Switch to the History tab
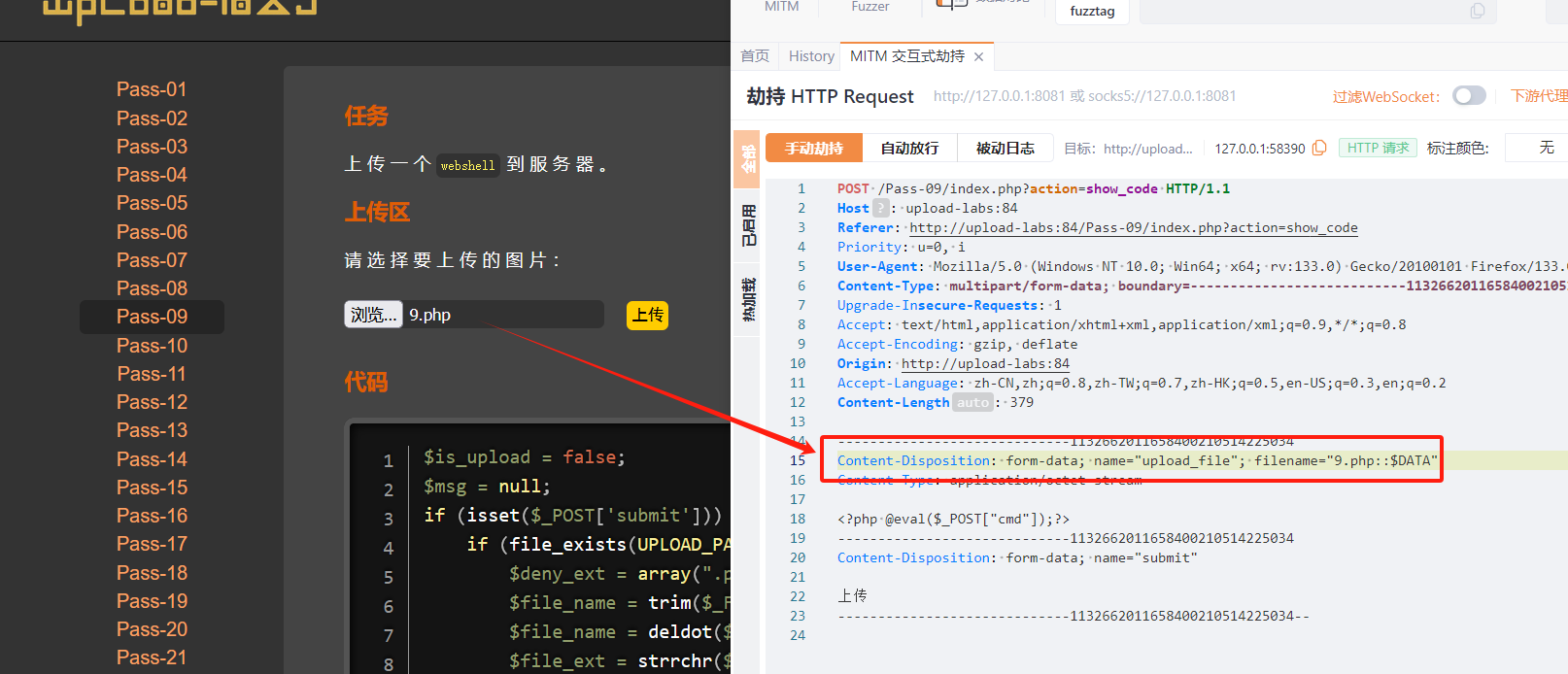1568x674 pixels. (811, 56)
